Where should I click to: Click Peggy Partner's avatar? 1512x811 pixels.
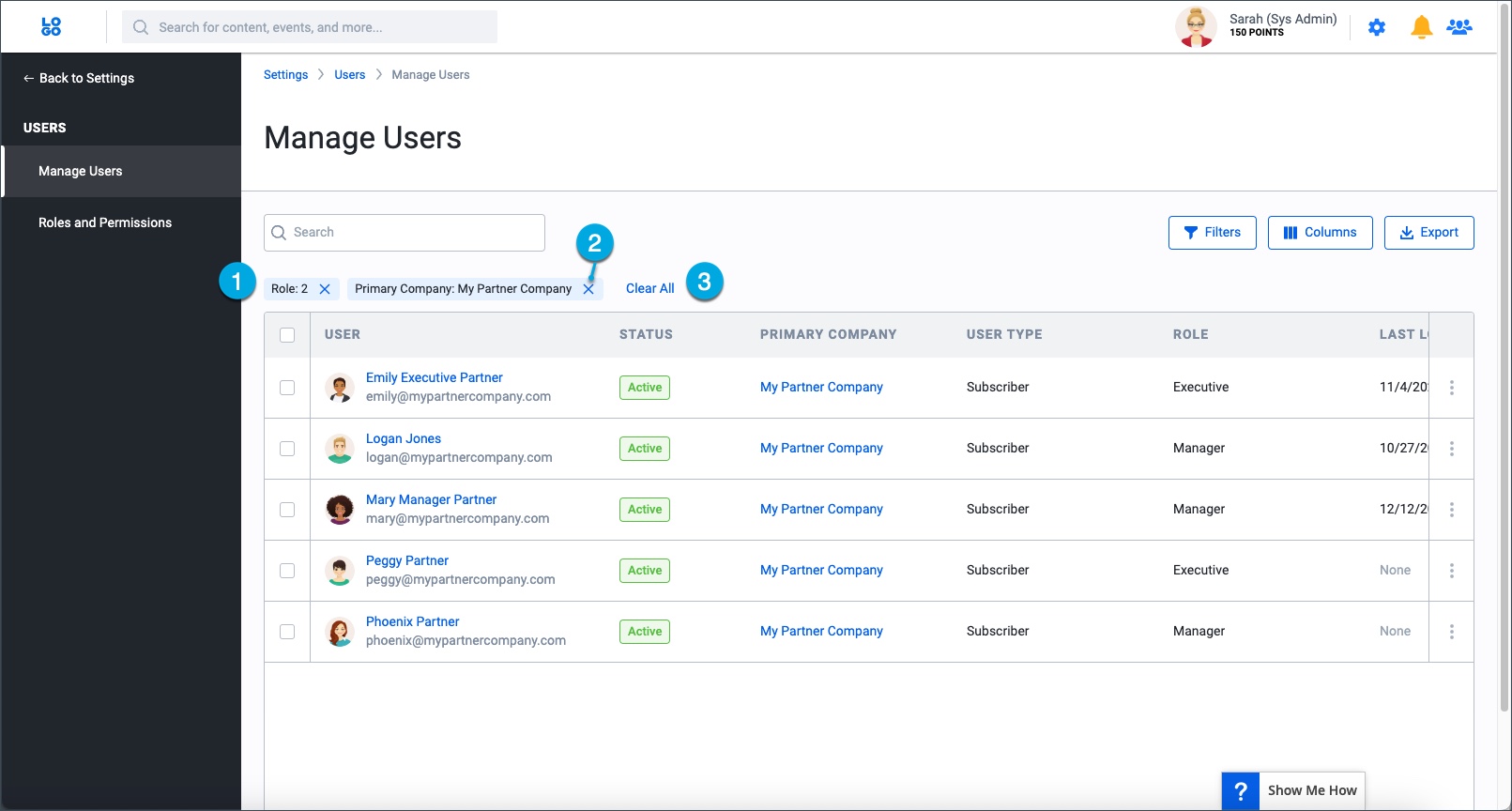[339, 571]
